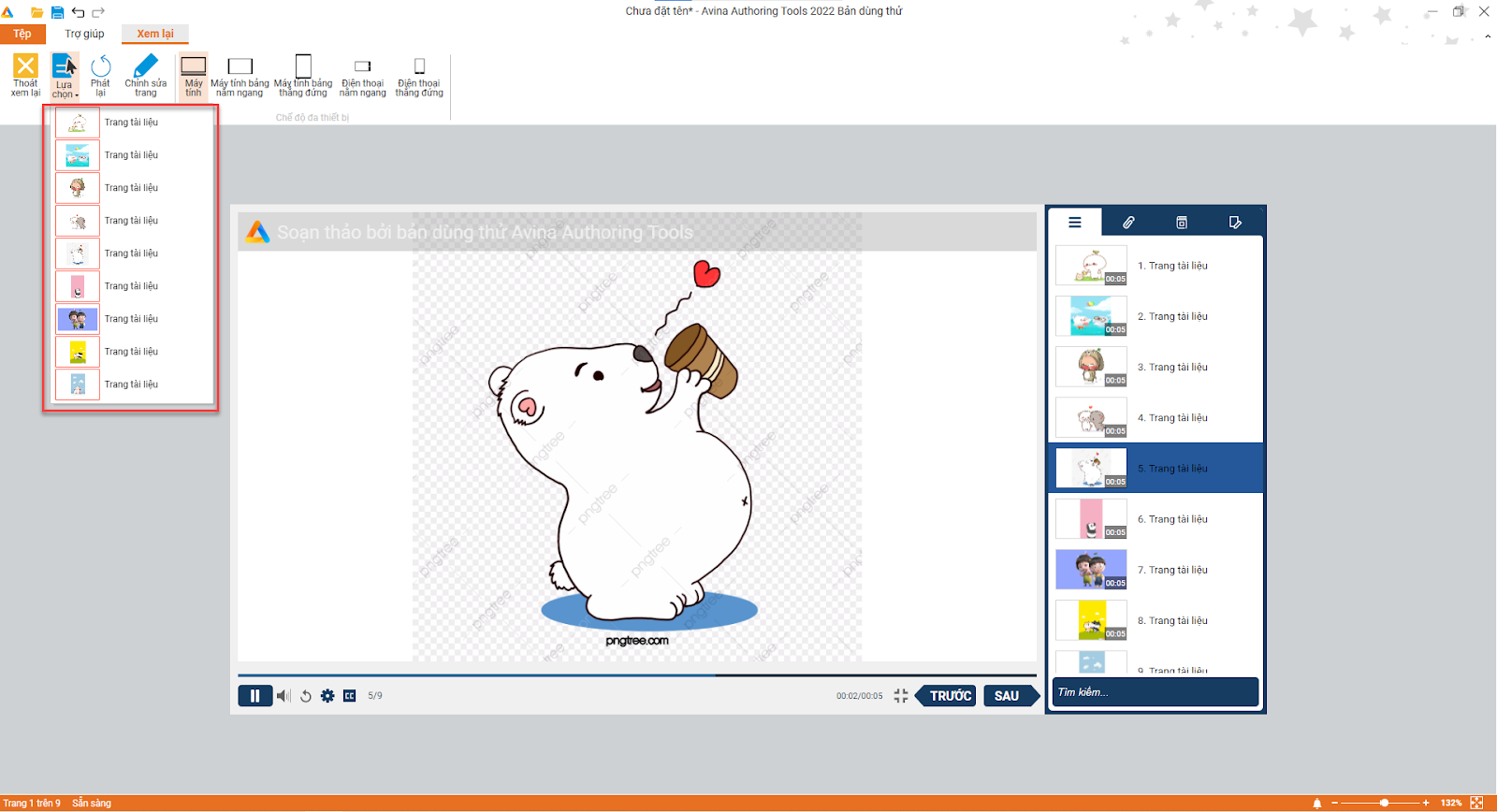The width and height of the screenshot is (1497, 812).
Task: Collapse the ribbon chevron at top right
Action: click(1488, 37)
